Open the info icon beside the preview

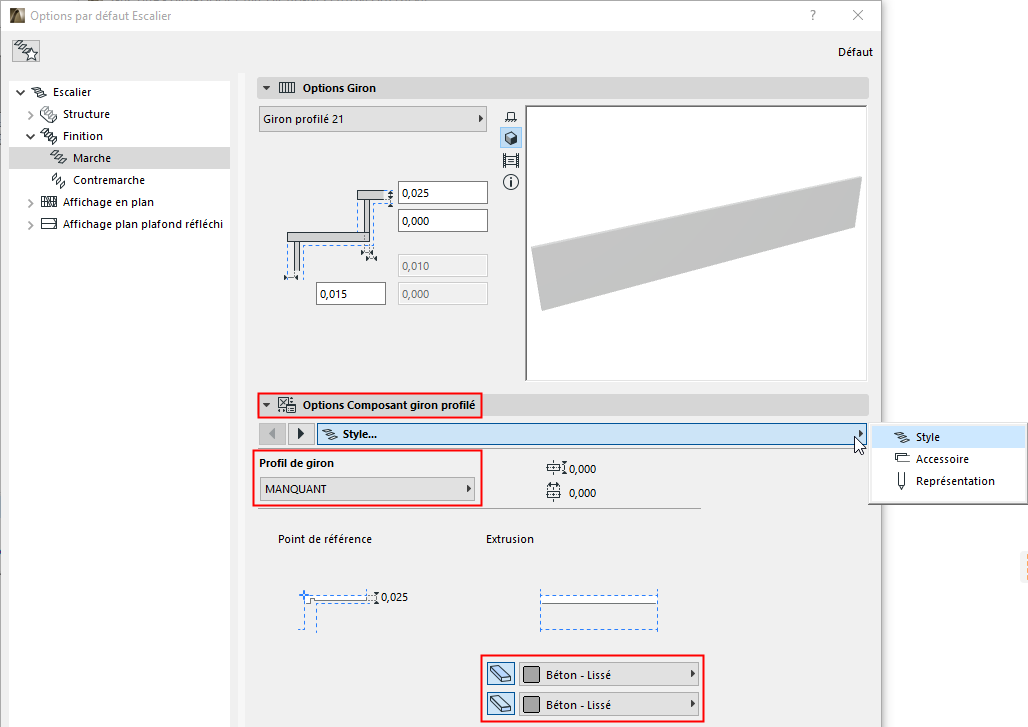tap(511, 182)
